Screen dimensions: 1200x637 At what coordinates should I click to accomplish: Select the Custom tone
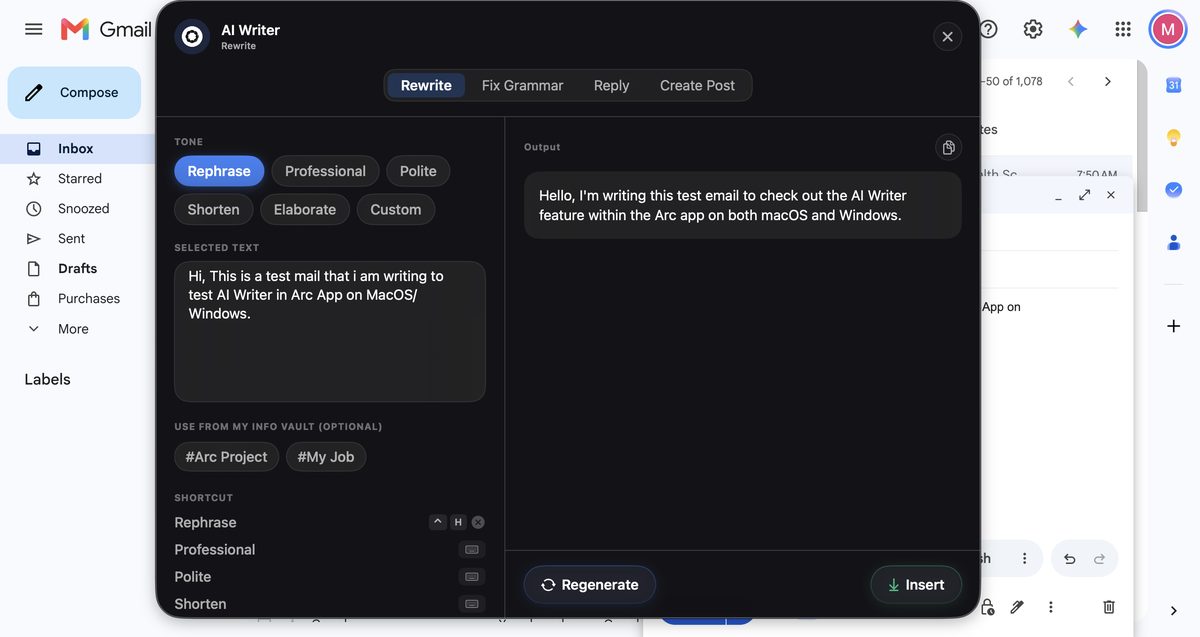396,209
